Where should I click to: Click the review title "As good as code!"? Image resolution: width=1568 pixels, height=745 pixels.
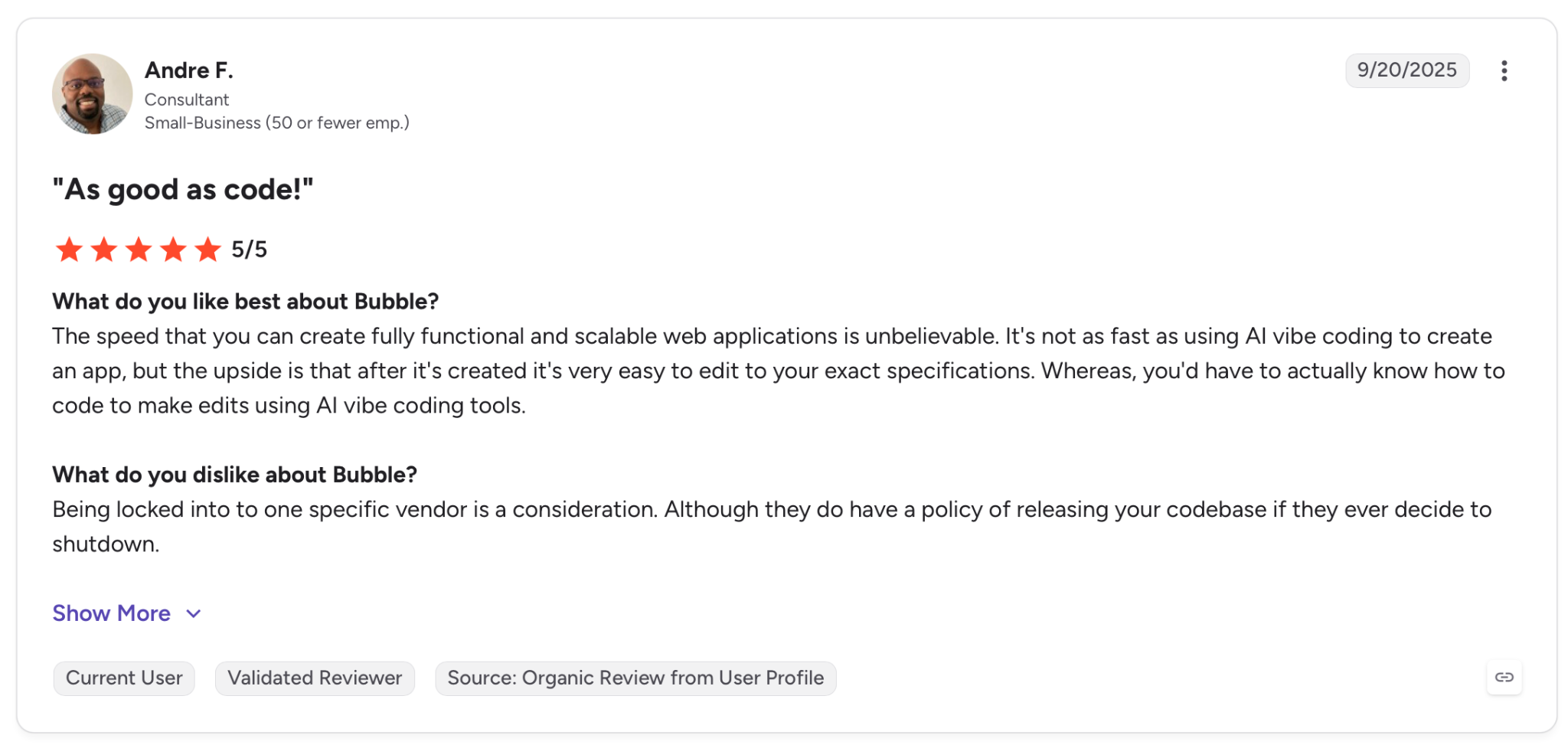tap(183, 189)
